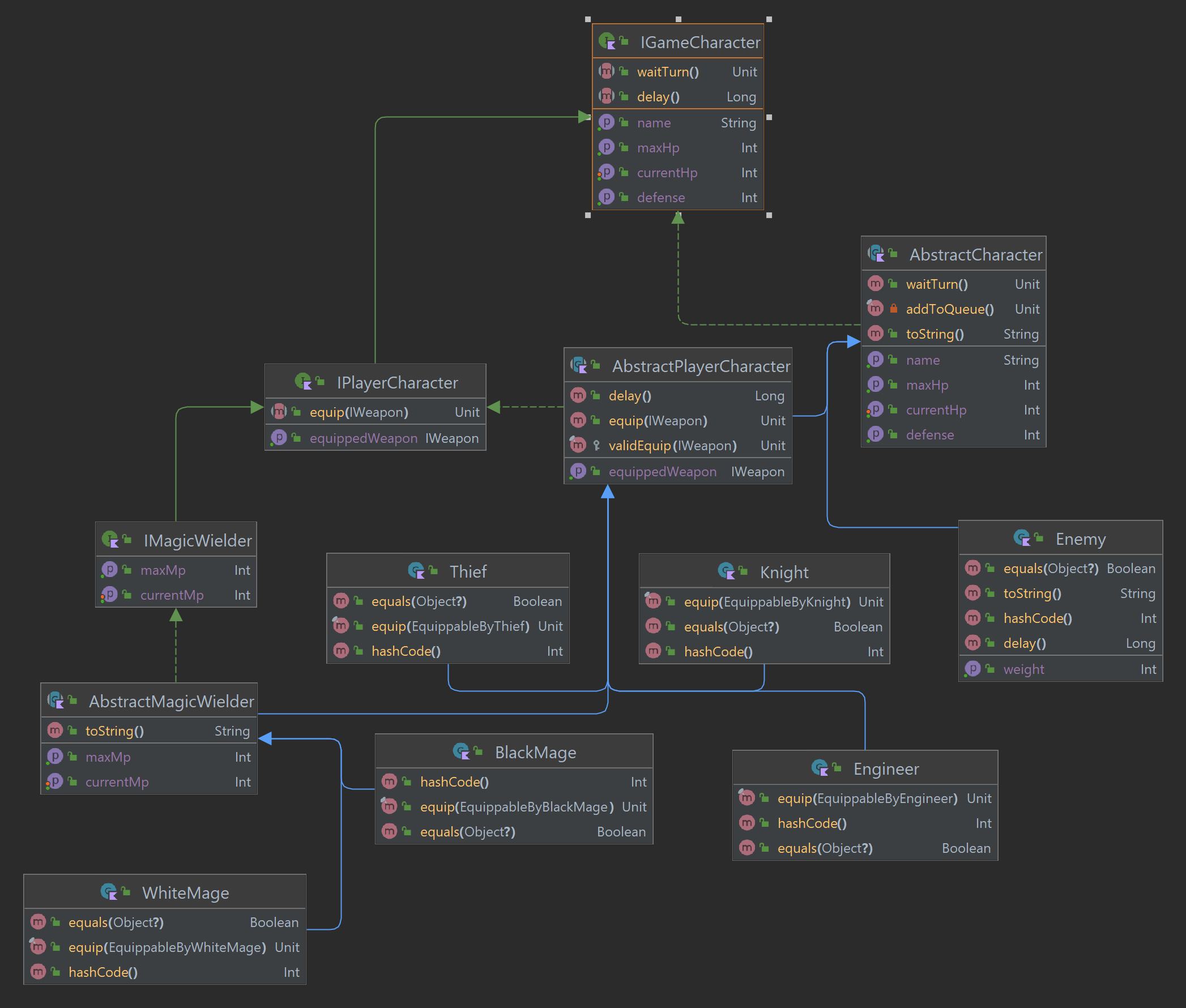This screenshot has width=1186, height=1008.
Task: Select the WhiteMage node title
Action: click(x=186, y=892)
